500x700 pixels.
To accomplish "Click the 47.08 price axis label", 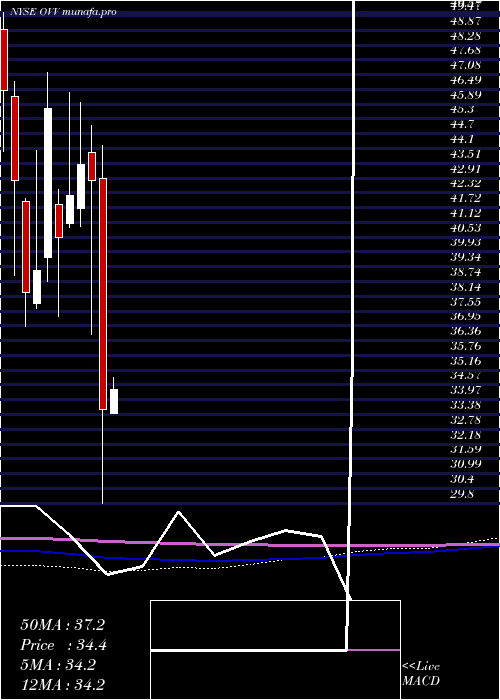I will [466, 65].
